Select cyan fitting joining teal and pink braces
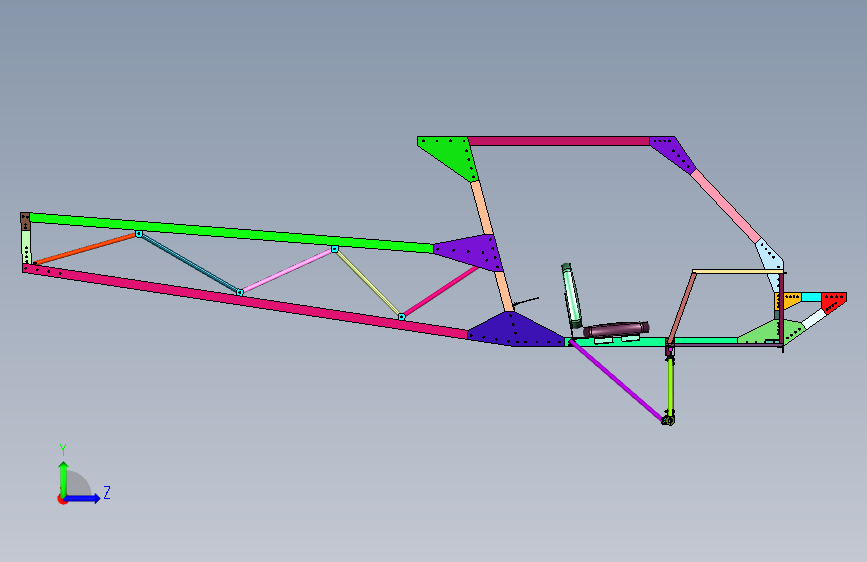The image size is (867, 562). tap(240, 292)
